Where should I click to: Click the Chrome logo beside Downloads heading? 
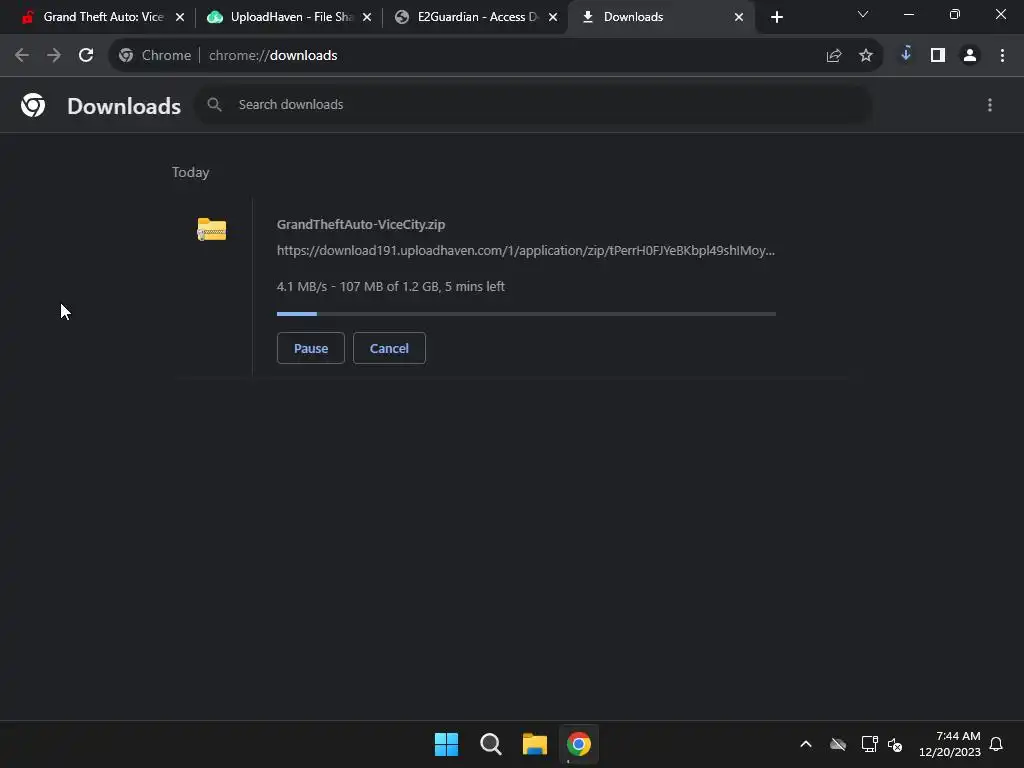pyautogui.click(x=33, y=105)
